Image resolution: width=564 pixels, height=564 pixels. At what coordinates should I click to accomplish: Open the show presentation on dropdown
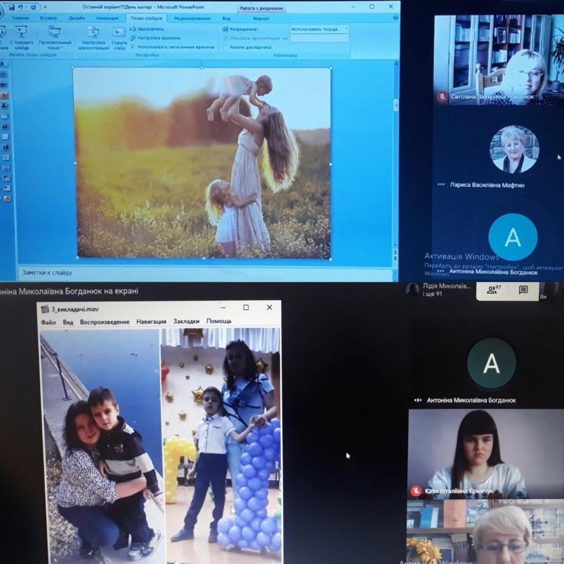click(319, 38)
